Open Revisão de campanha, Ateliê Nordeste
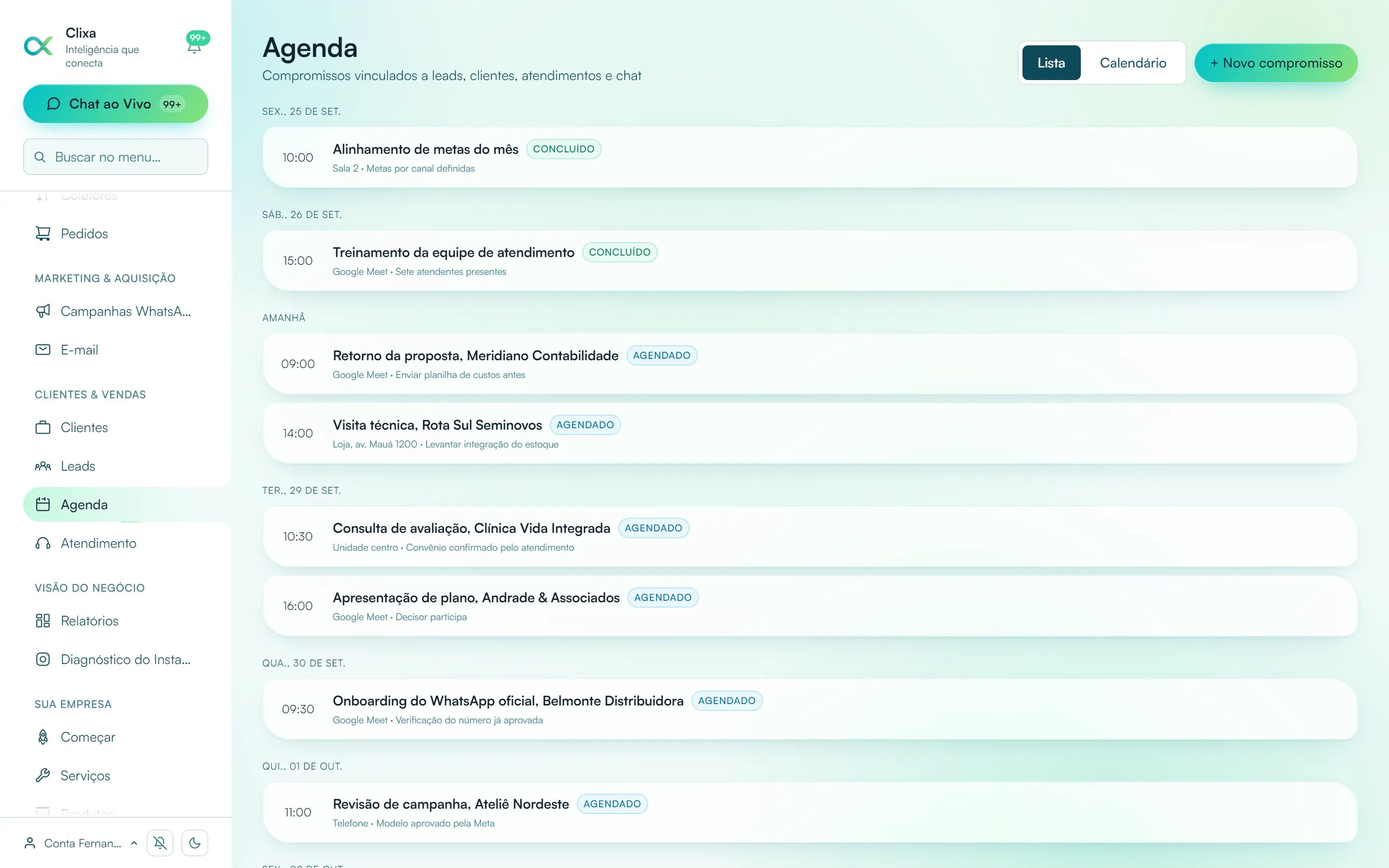This screenshot has width=1389, height=868. tap(810, 813)
